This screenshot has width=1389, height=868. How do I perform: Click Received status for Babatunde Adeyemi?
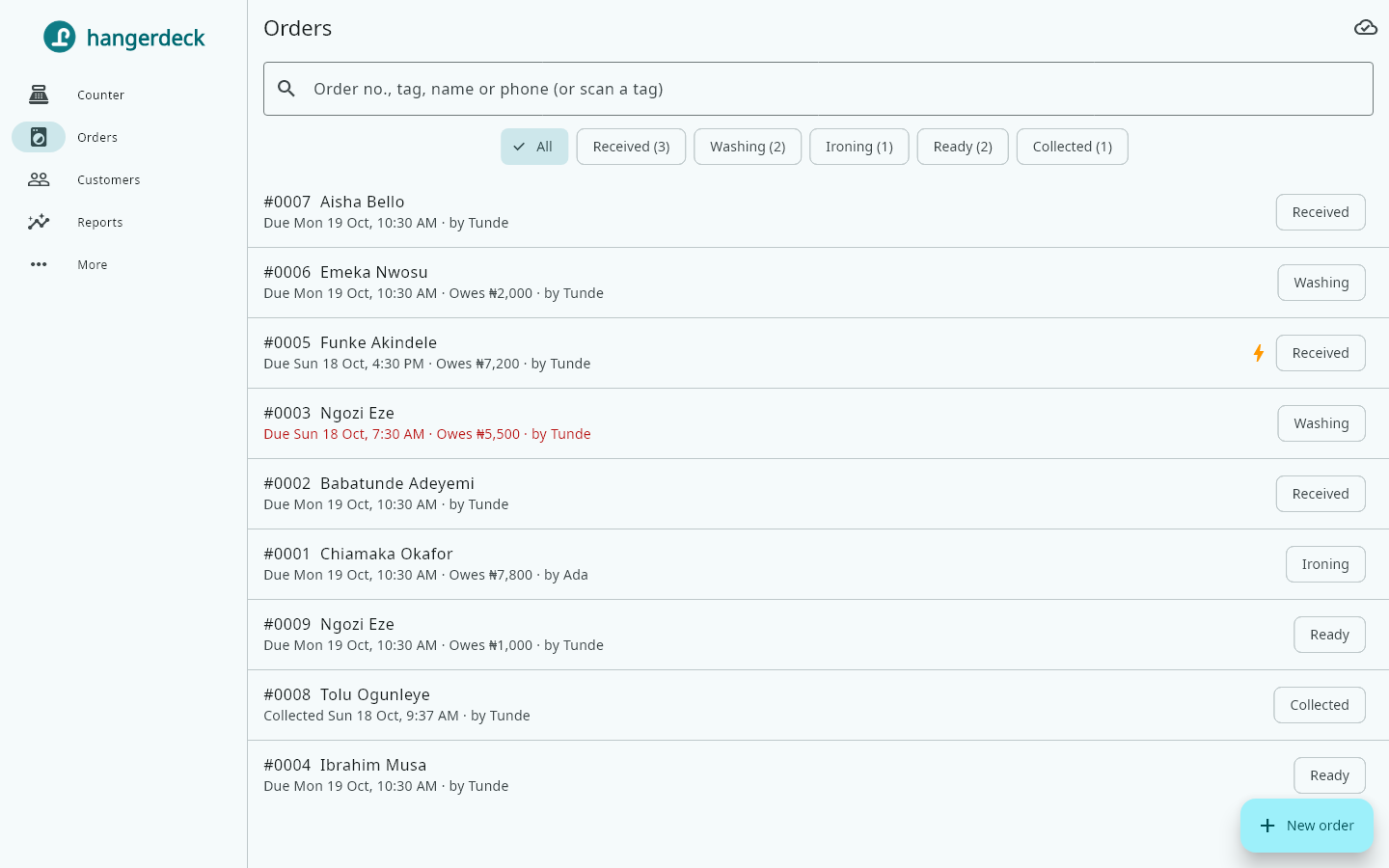pyautogui.click(x=1321, y=494)
